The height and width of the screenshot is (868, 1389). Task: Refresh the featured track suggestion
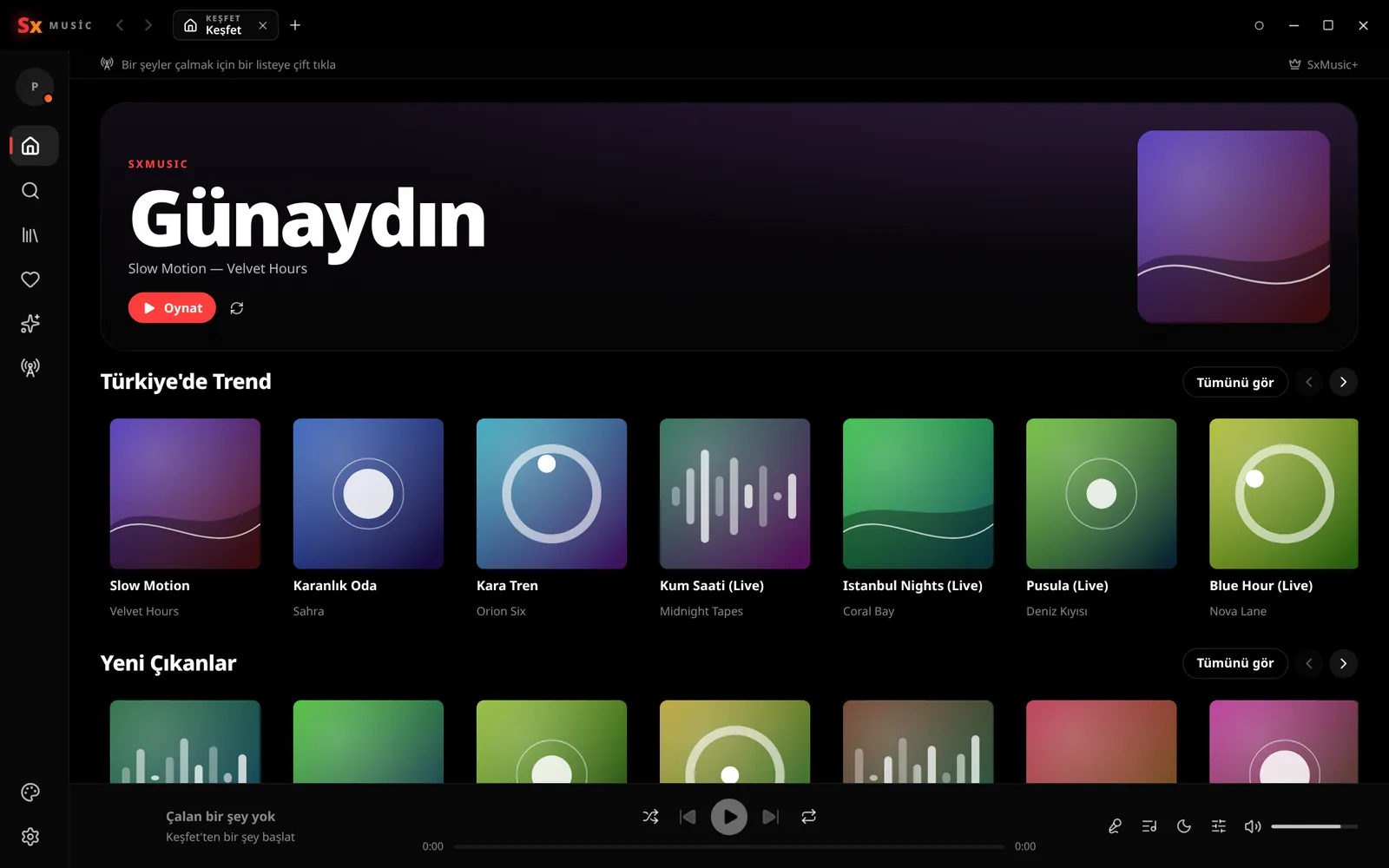[x=237, y=308]
